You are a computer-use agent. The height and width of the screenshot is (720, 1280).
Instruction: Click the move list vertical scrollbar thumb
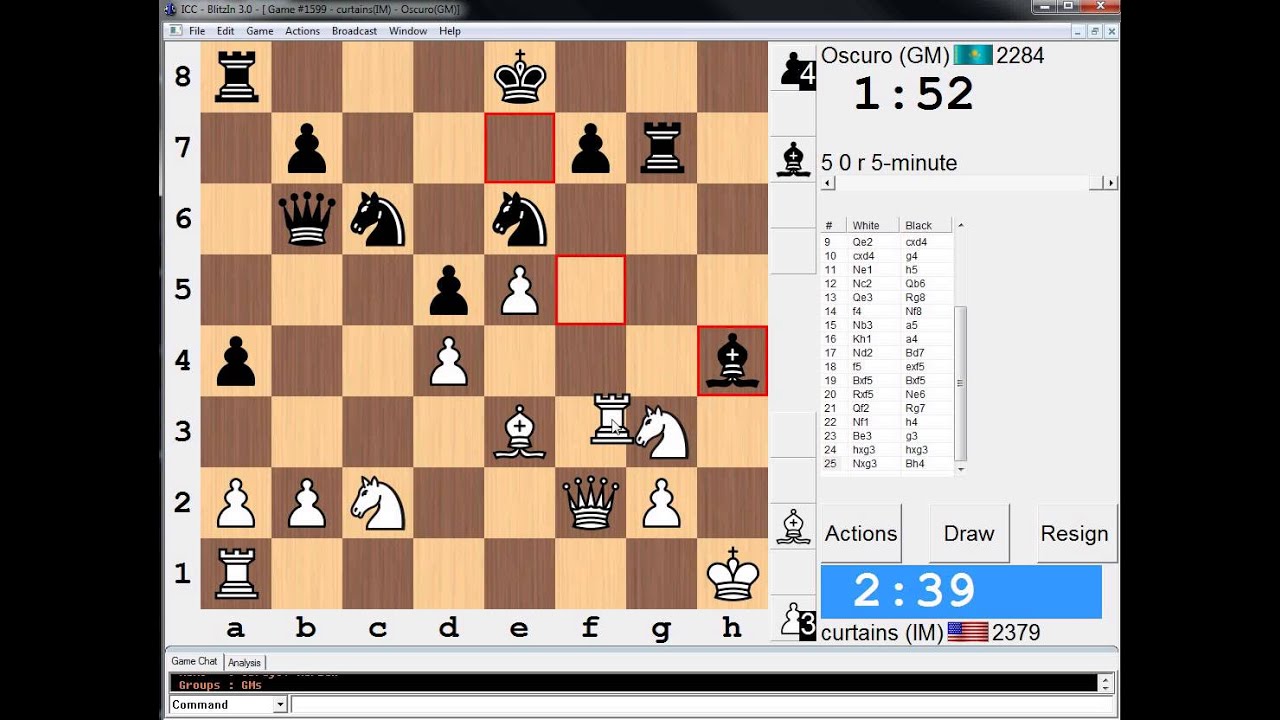pos(960,382)
